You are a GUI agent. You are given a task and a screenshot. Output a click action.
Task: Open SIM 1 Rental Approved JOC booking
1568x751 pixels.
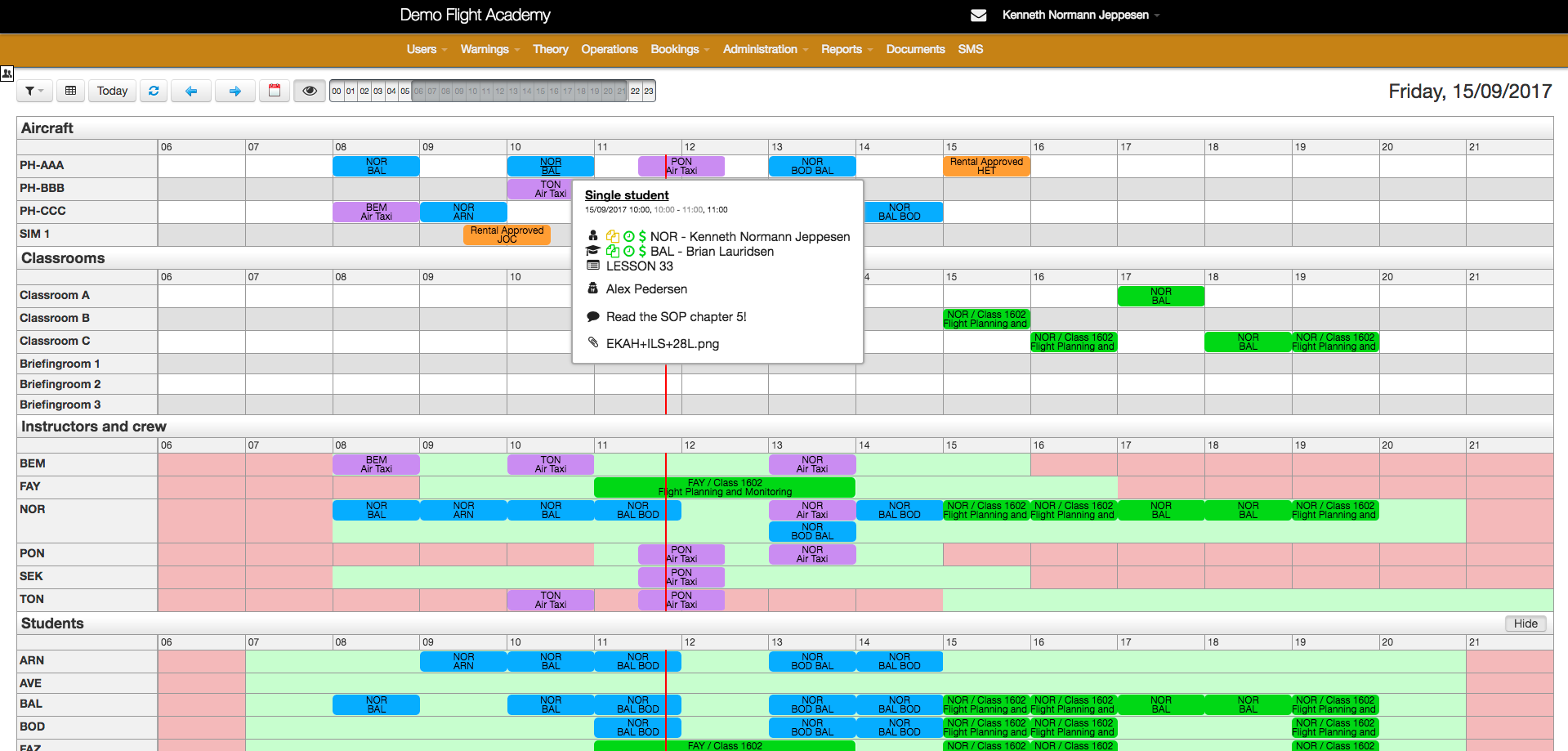pos(507,235)
